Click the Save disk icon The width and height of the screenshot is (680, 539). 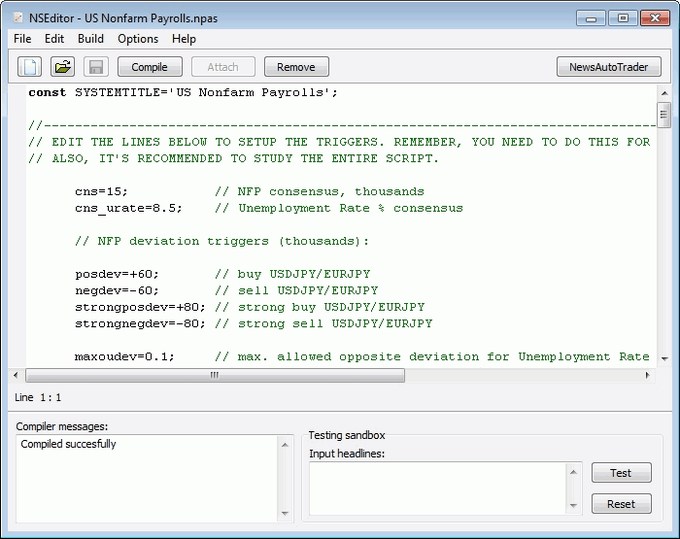click(95, 67)
